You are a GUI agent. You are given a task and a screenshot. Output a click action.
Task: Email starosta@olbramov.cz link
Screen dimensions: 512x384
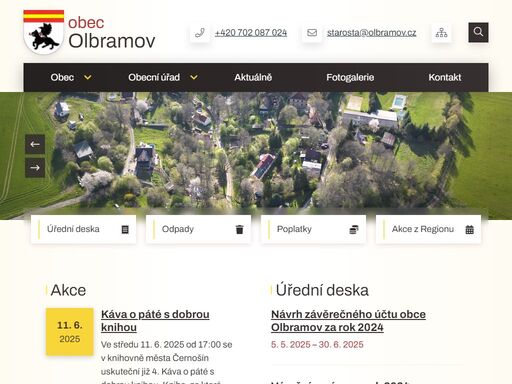click(372, 33)
